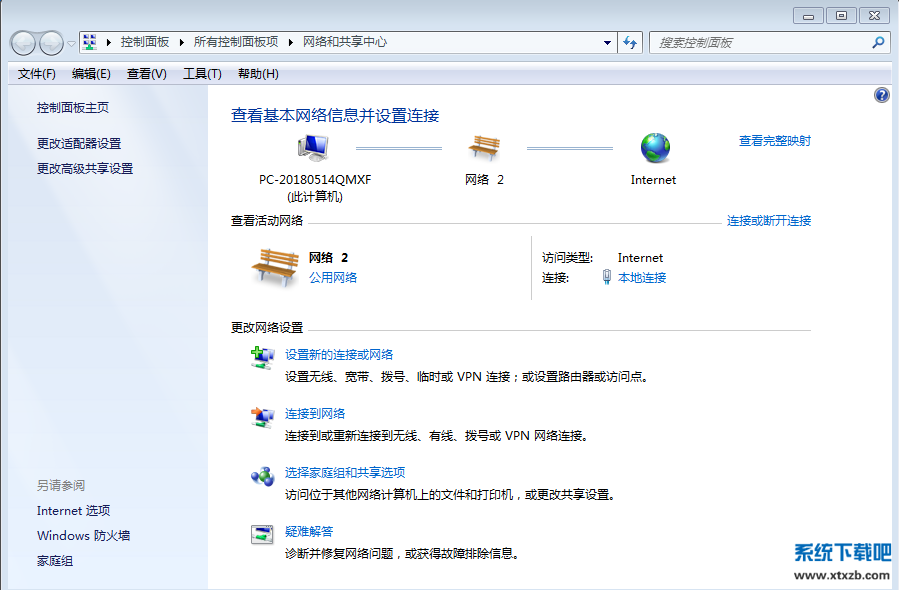Click the 设置新的连接或网络 icon

[262, 358]
